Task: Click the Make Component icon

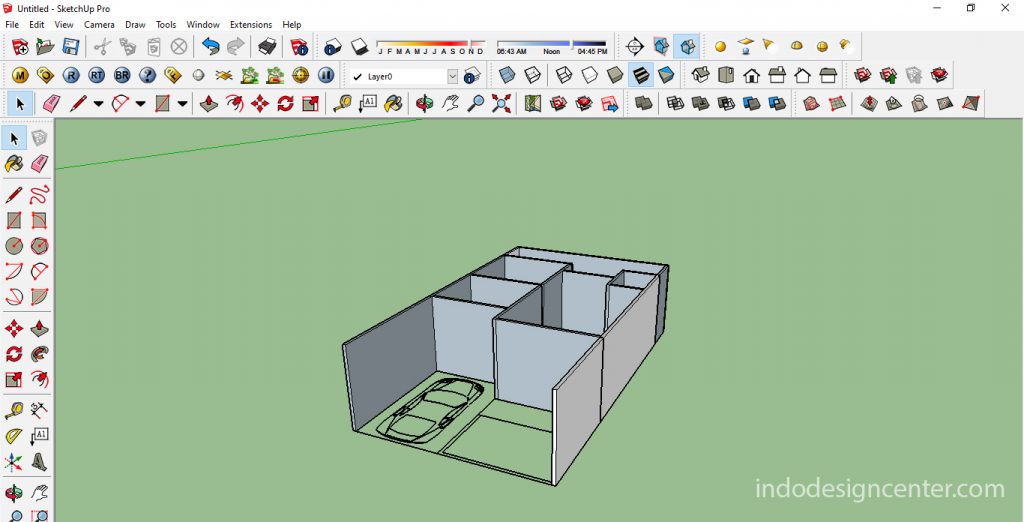Action: point(39,137)
